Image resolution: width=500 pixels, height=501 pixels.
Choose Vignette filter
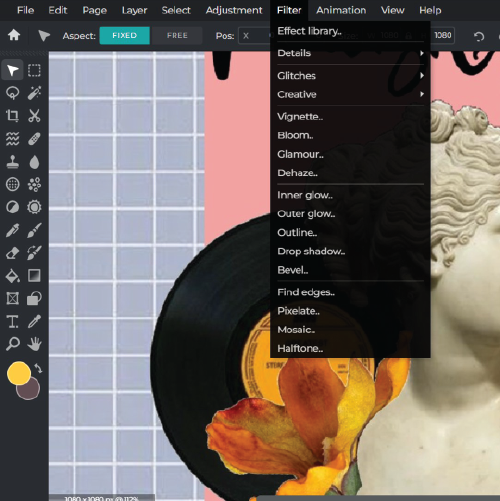[350, 117]
